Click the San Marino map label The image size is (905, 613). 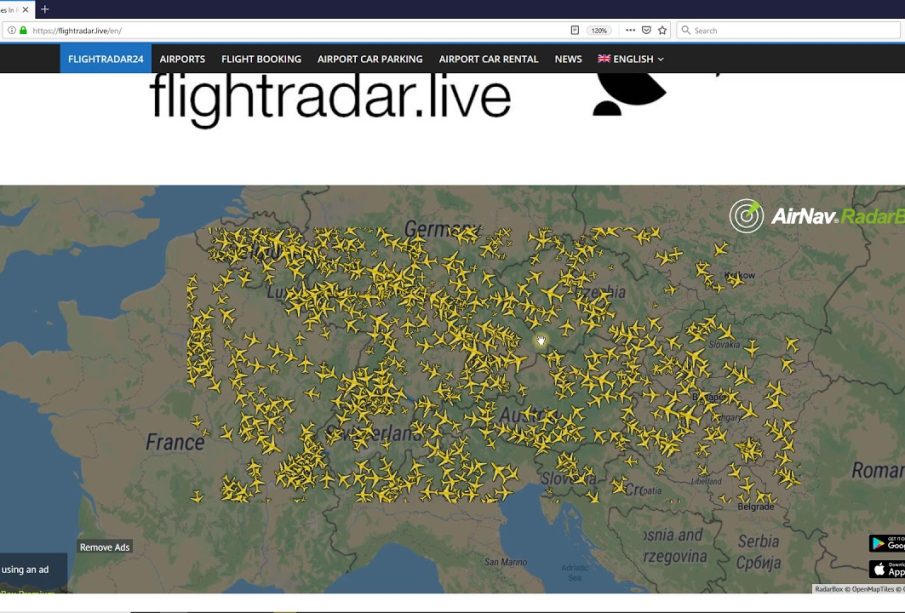tap(506, 562)
